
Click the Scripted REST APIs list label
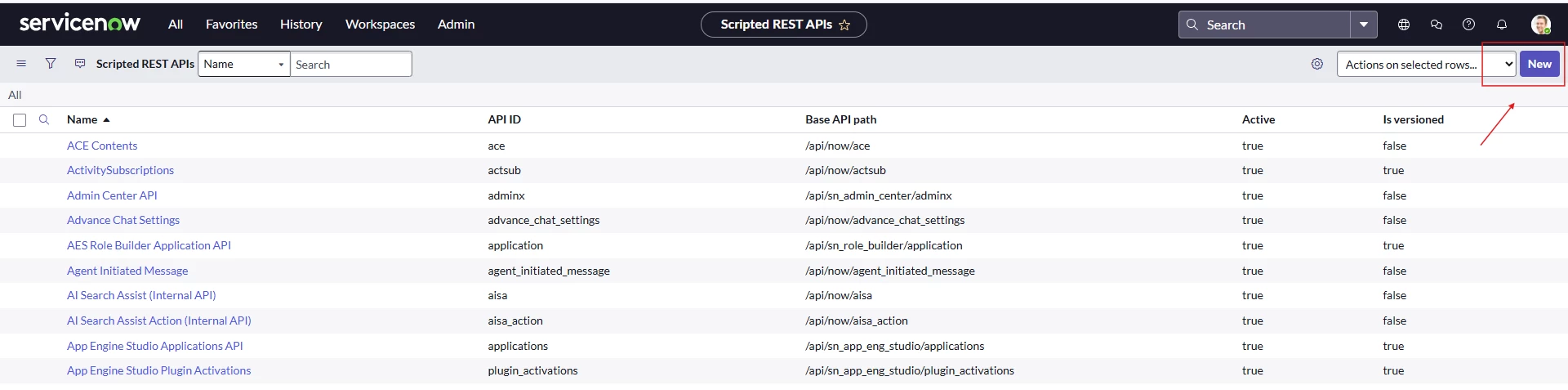(x=145, y=64)
